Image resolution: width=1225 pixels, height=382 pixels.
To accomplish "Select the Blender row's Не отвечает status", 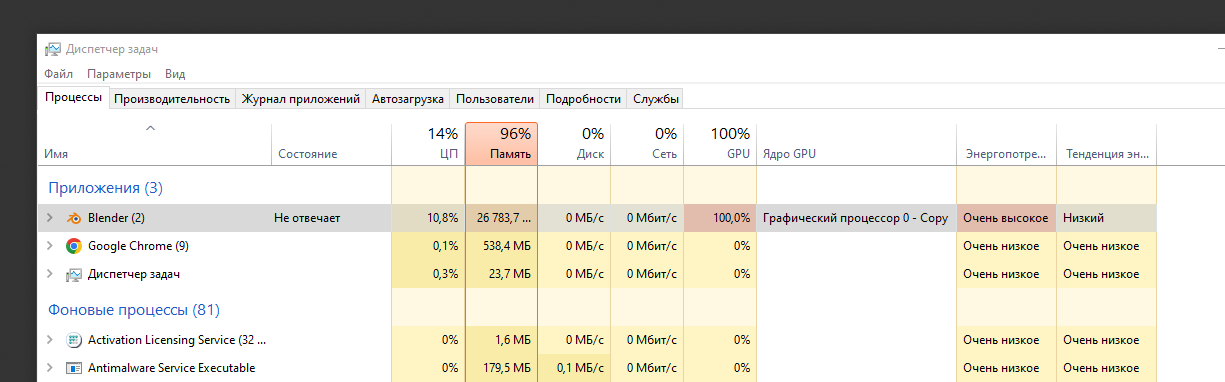I will point(309,218).
